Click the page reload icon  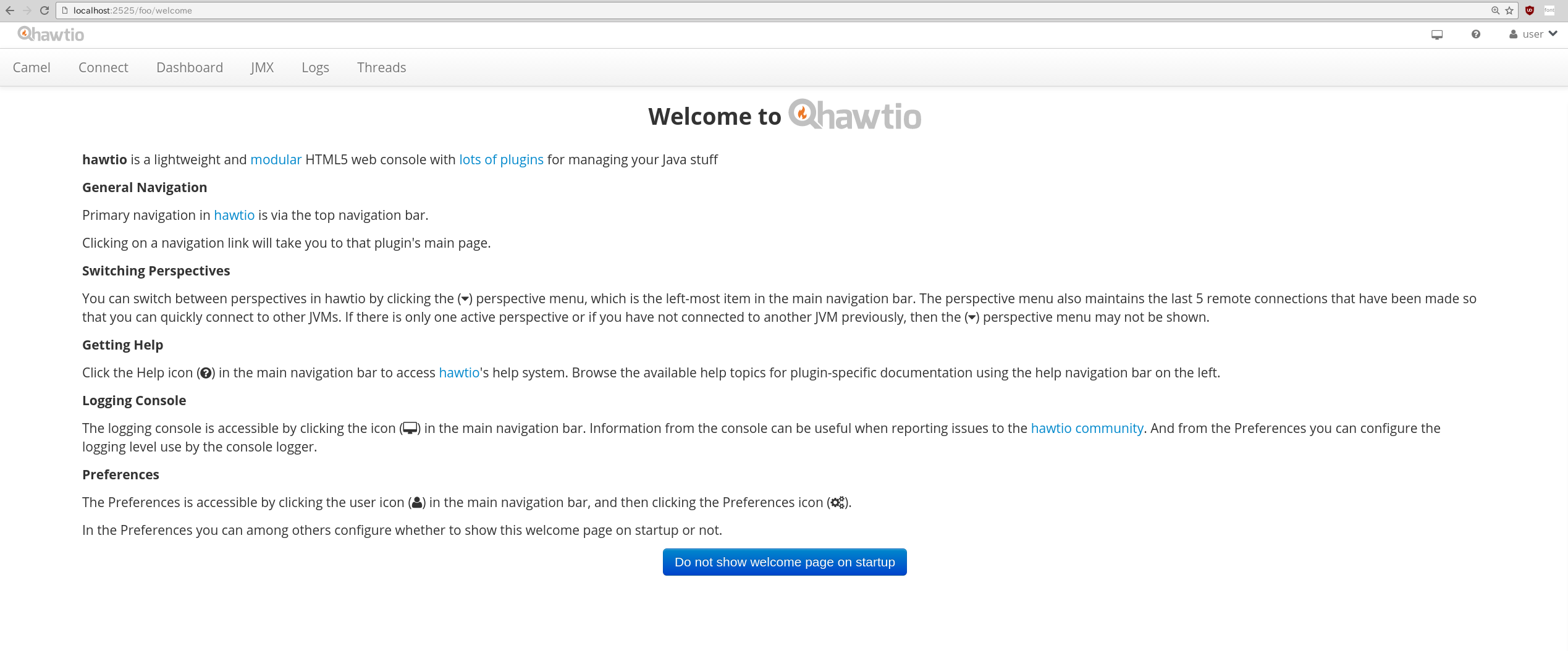pos(44,10)
